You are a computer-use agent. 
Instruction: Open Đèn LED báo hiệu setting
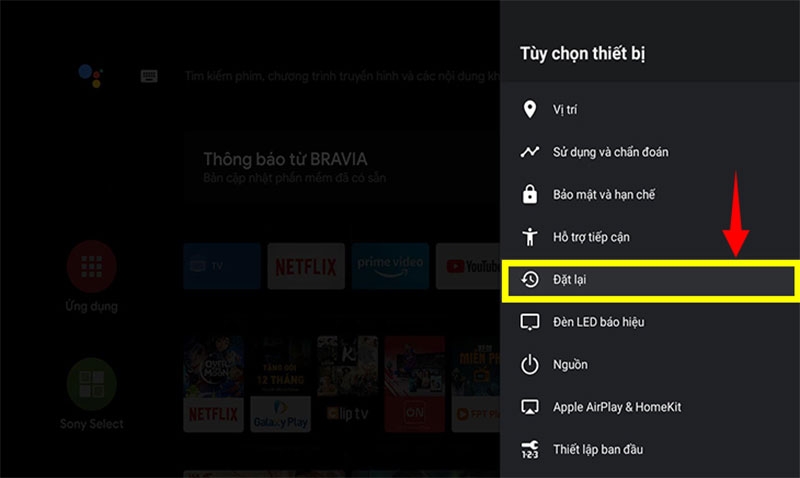point(649,322)
